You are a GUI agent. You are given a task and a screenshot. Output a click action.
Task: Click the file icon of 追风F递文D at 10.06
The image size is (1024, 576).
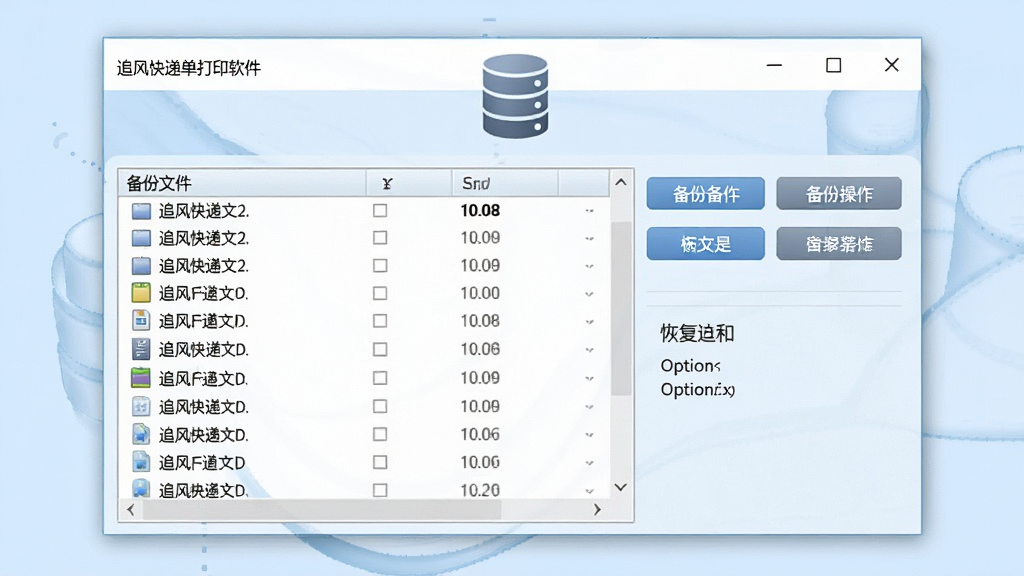click(x=141, y=462)
